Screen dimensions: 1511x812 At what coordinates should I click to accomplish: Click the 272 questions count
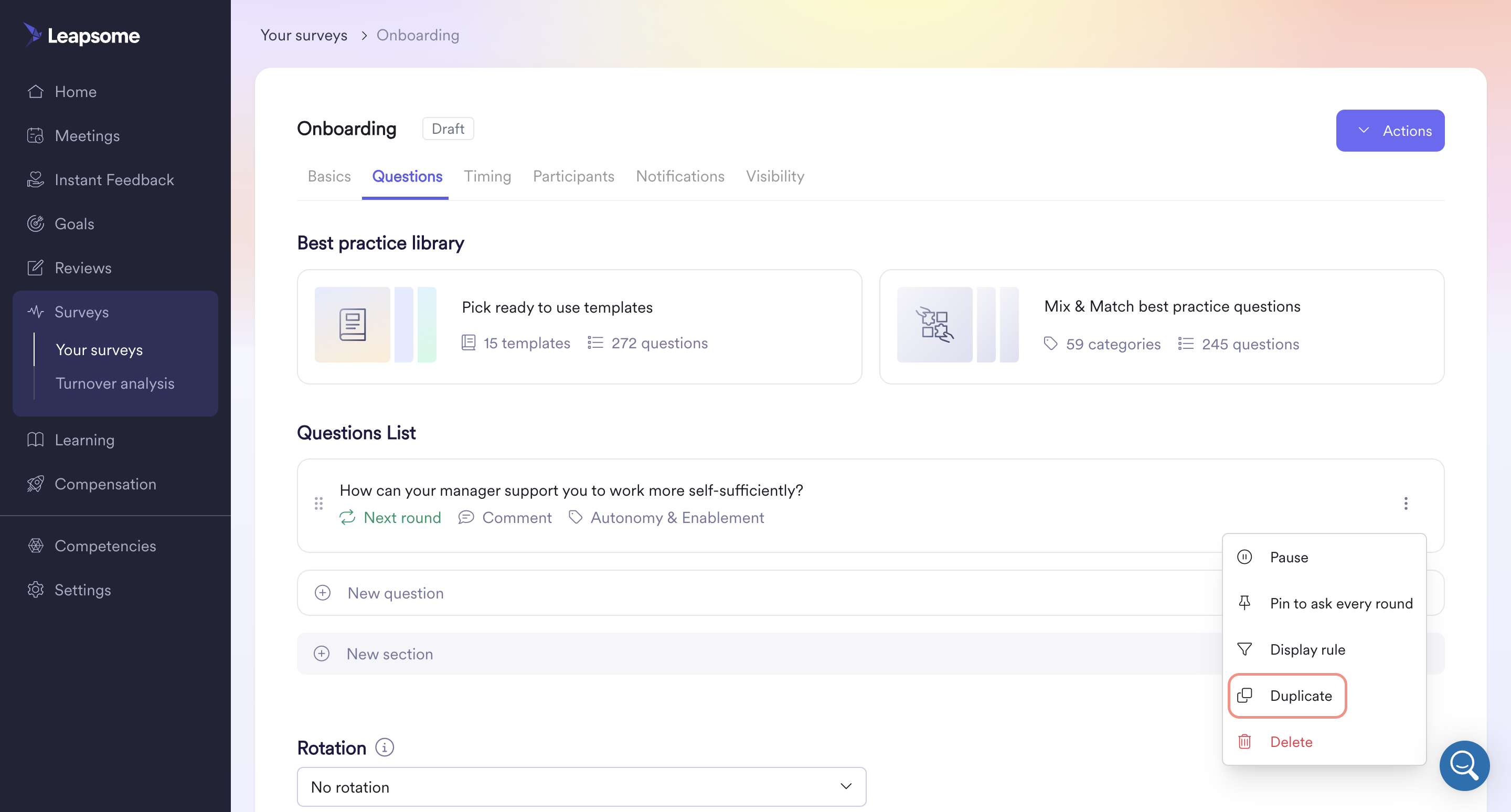point(647,343)
